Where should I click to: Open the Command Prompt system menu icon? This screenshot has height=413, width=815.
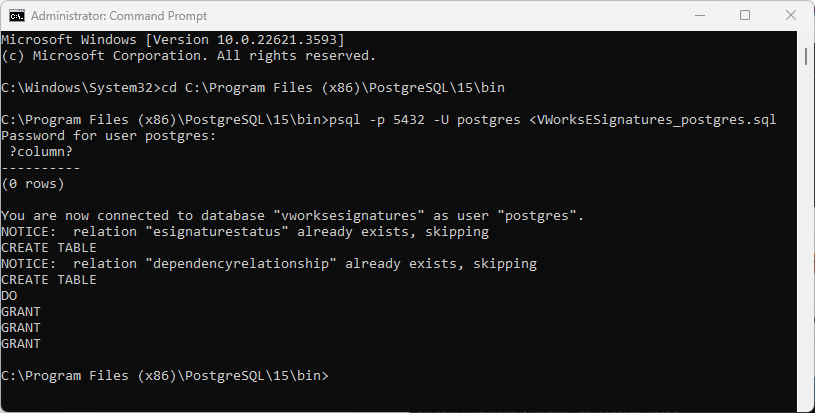click(17, 16)
